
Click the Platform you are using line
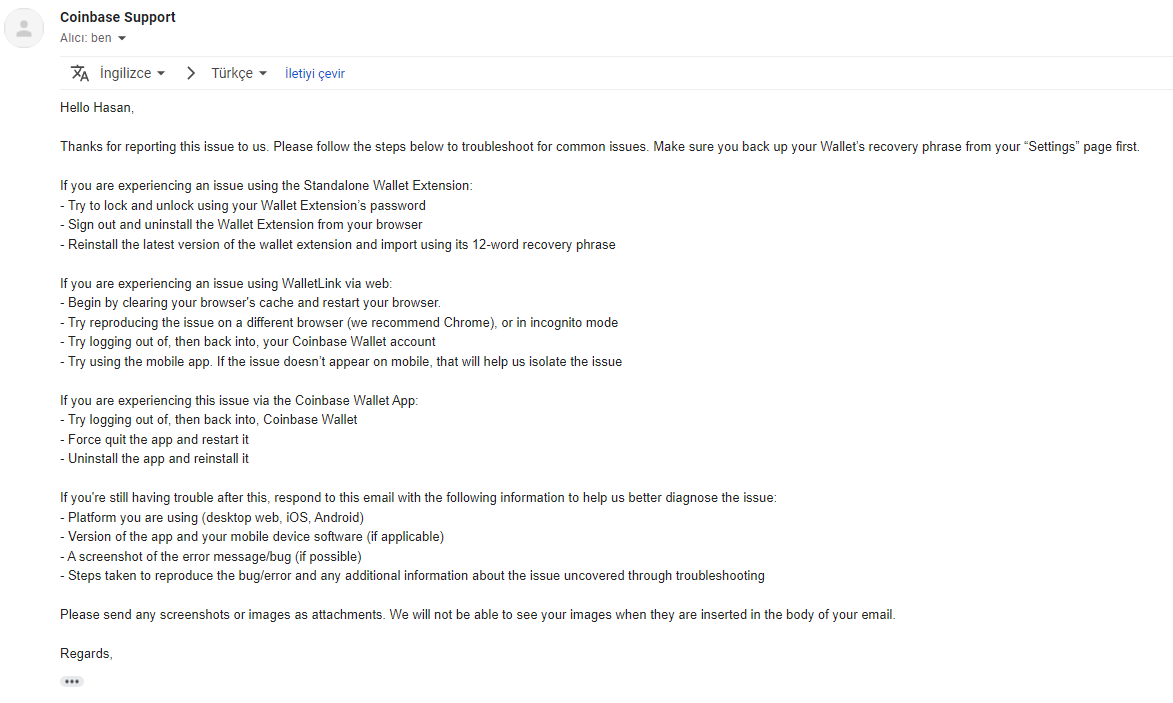tap(212, 518)
